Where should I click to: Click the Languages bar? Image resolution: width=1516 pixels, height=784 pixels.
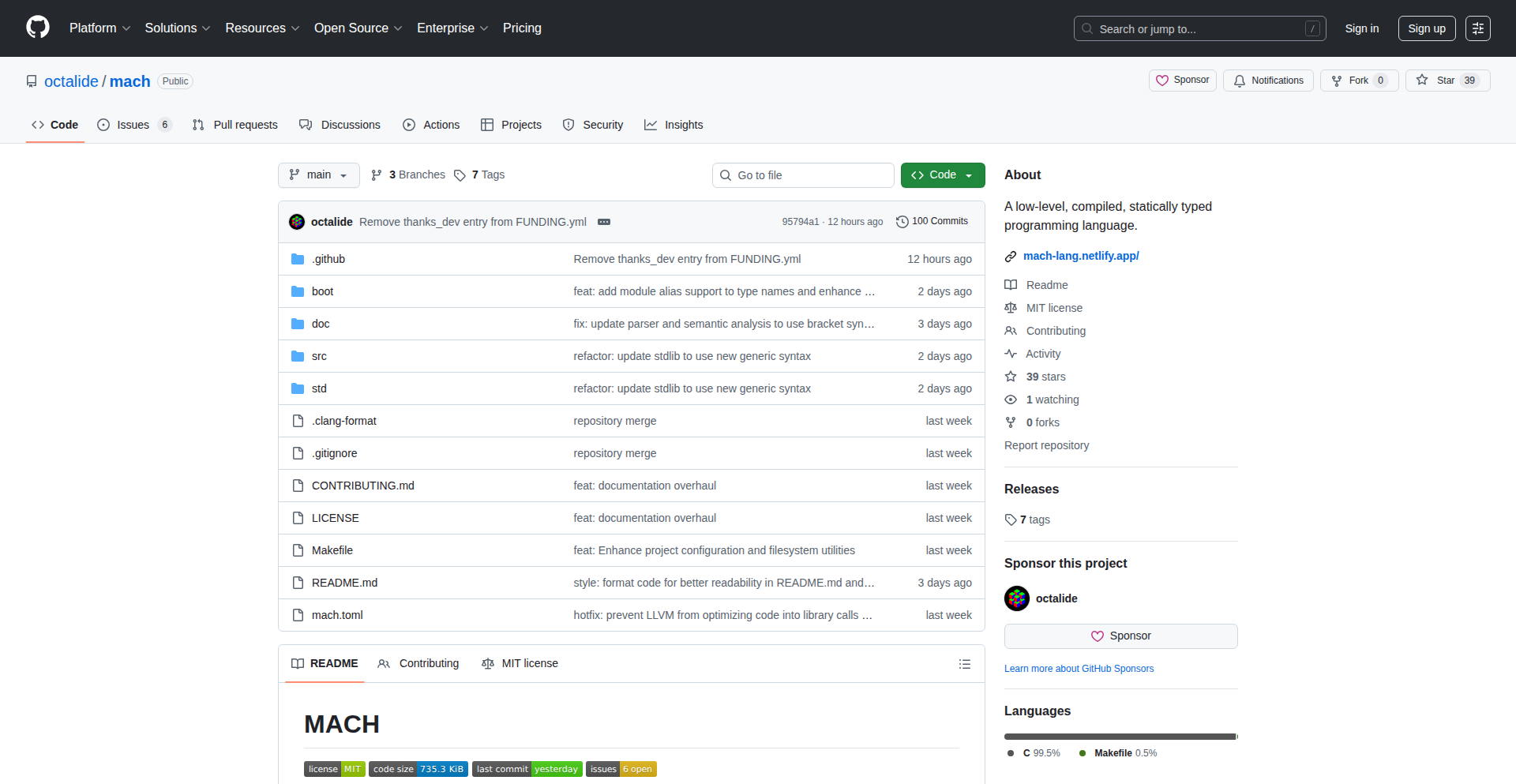click(x=1120, y=737)
